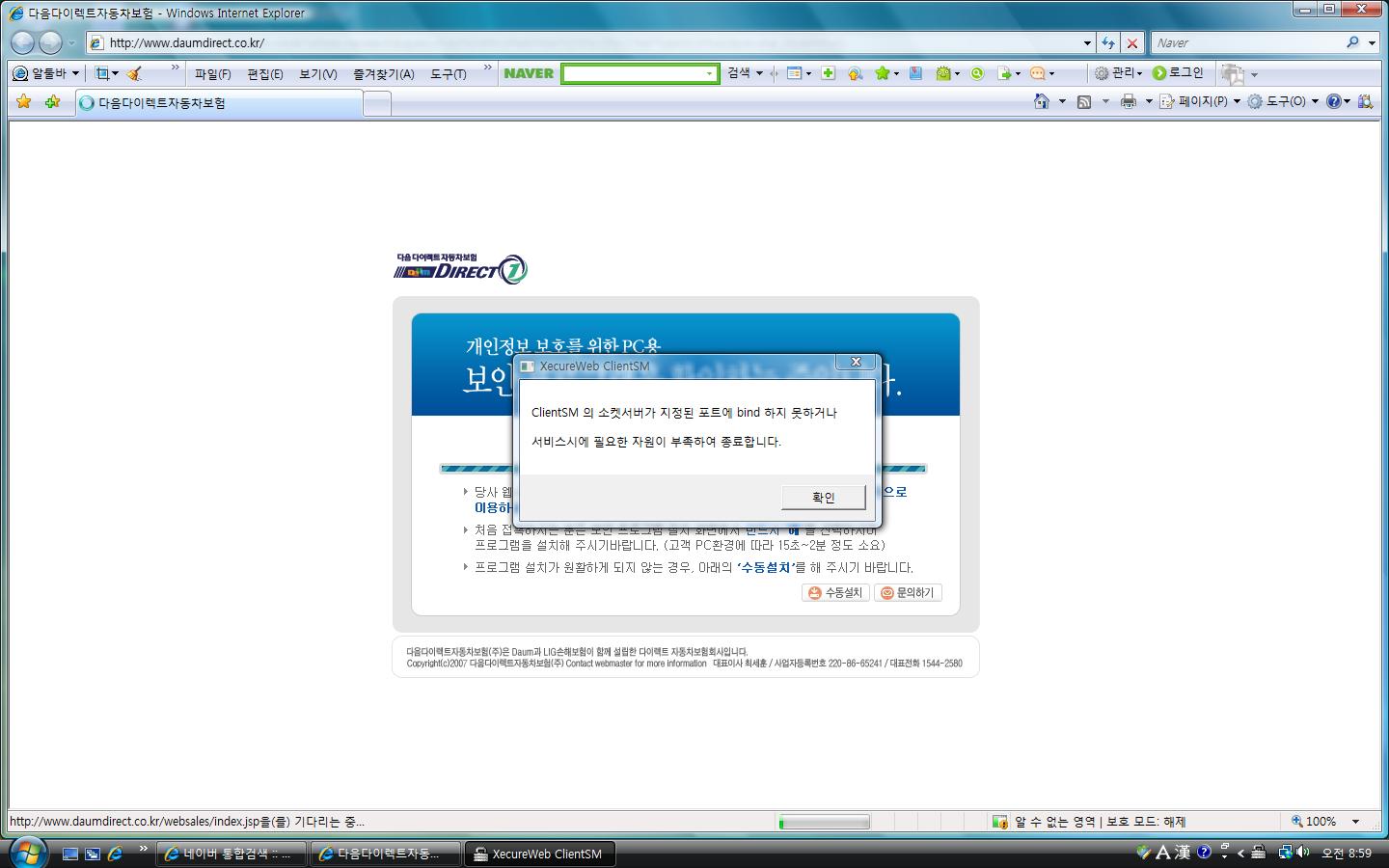Close the XecureWeb ClientSM dialog
Viewport: 1389px width, 868px height.
click(x=855, y=362)
